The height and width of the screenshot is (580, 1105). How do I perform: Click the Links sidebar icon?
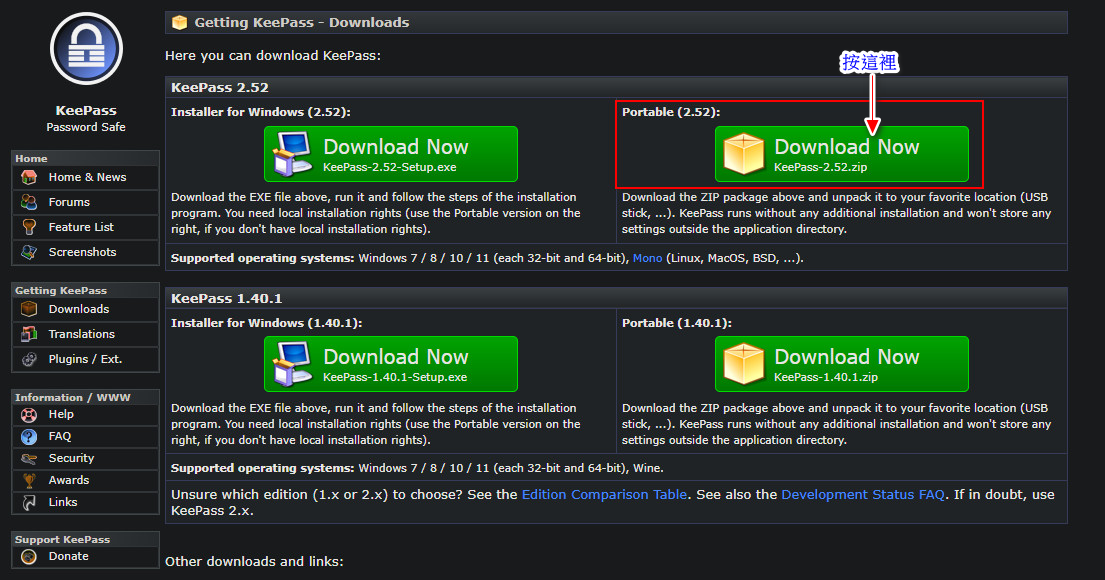click(29, 502)
